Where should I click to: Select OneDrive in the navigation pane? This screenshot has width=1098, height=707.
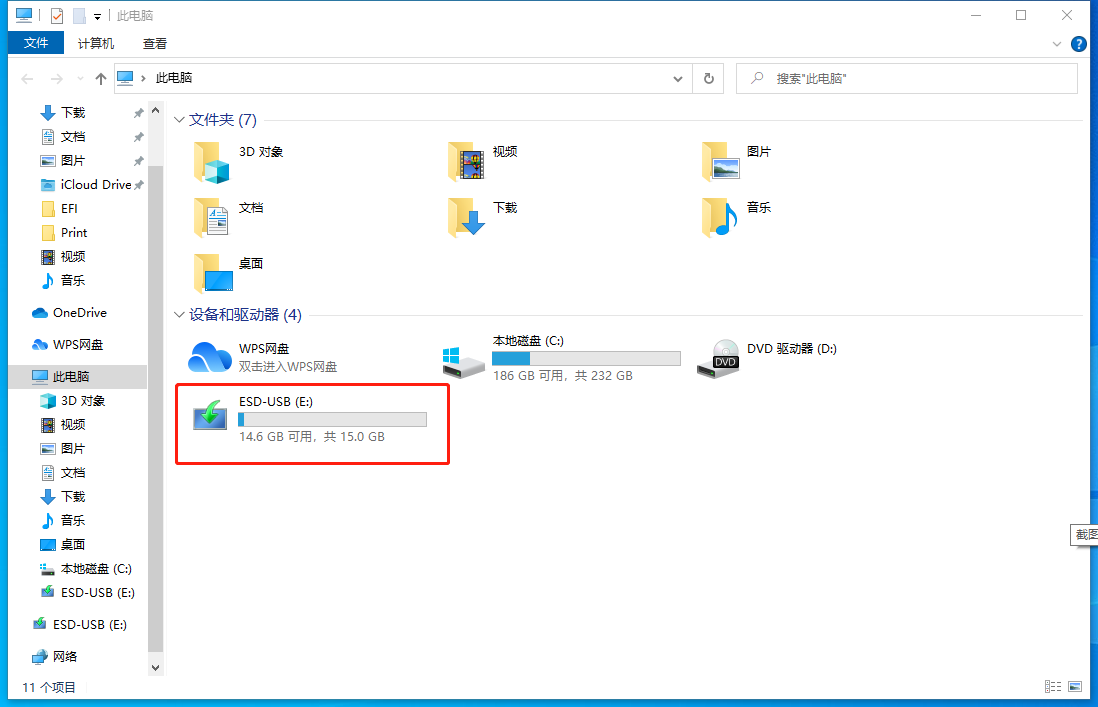79,313
